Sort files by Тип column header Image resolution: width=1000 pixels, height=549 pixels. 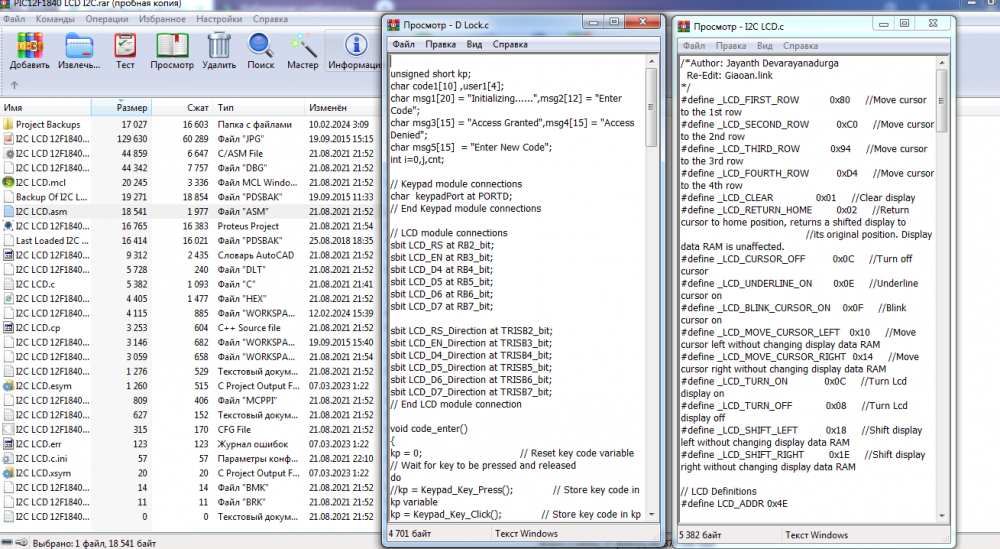coord(226,107)
